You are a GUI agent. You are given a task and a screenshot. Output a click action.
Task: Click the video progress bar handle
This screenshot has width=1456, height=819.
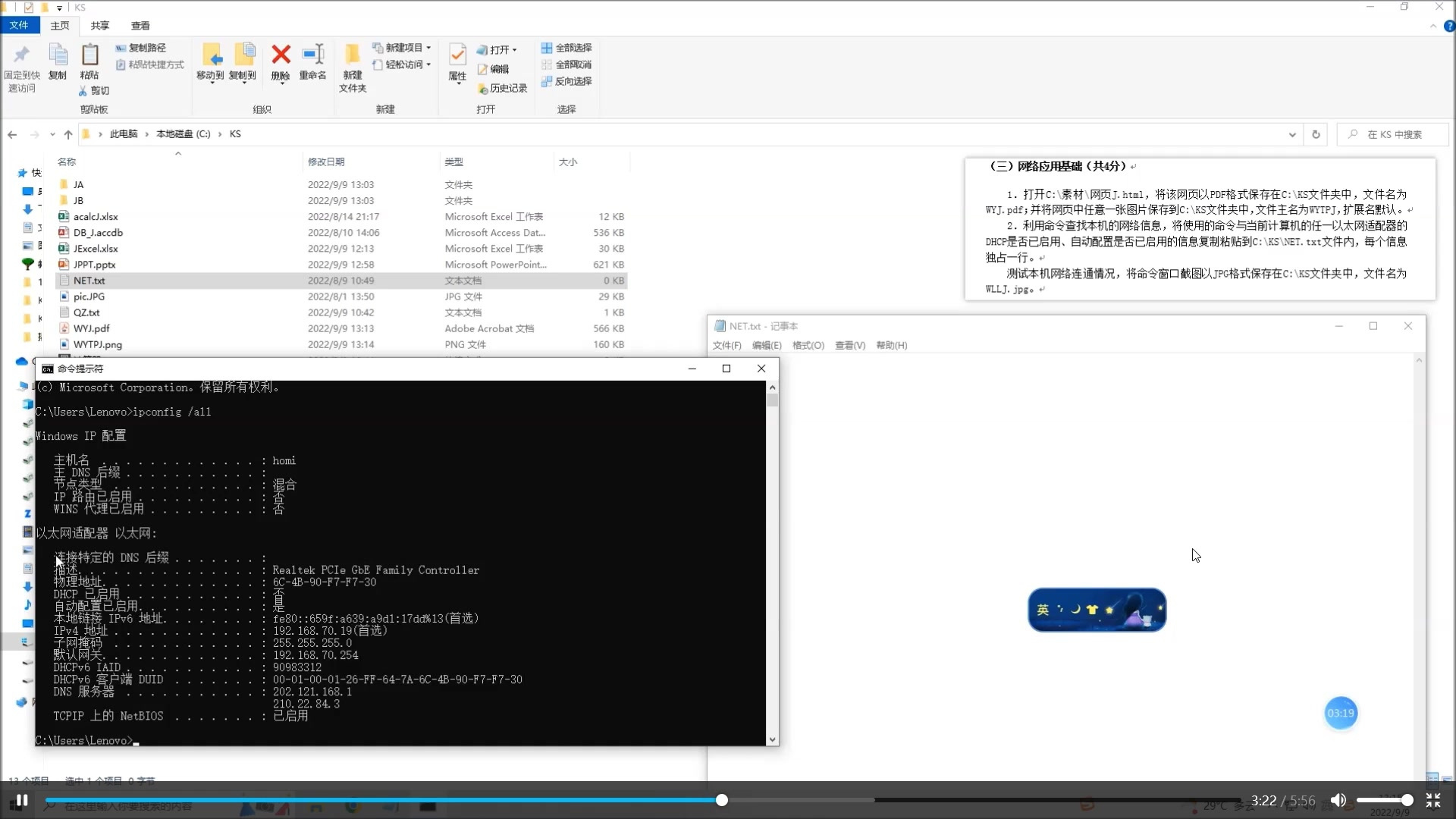pyautogui.click(x=722, y=800)
